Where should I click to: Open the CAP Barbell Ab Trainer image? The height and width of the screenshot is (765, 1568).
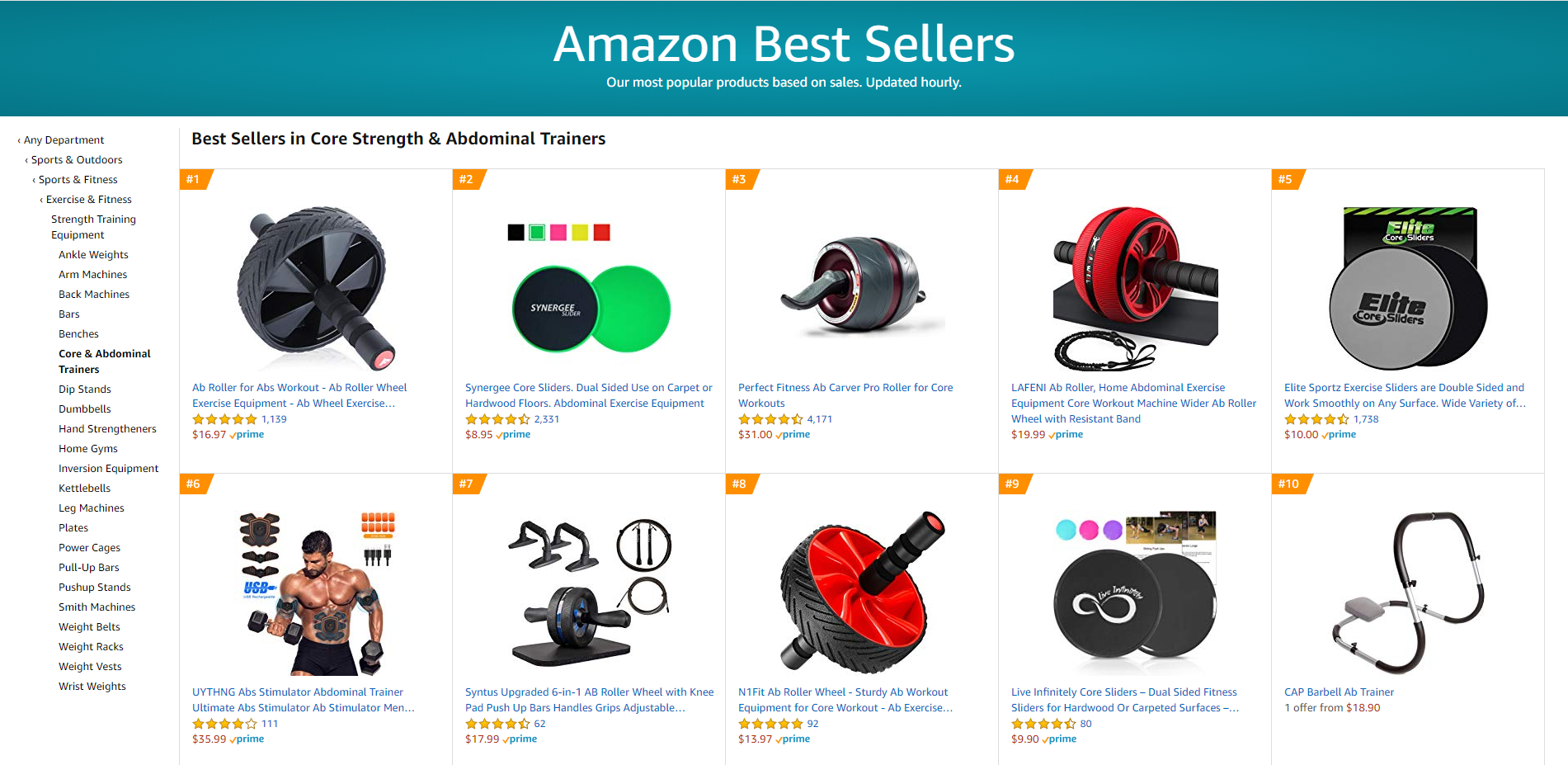[1407, 593]
